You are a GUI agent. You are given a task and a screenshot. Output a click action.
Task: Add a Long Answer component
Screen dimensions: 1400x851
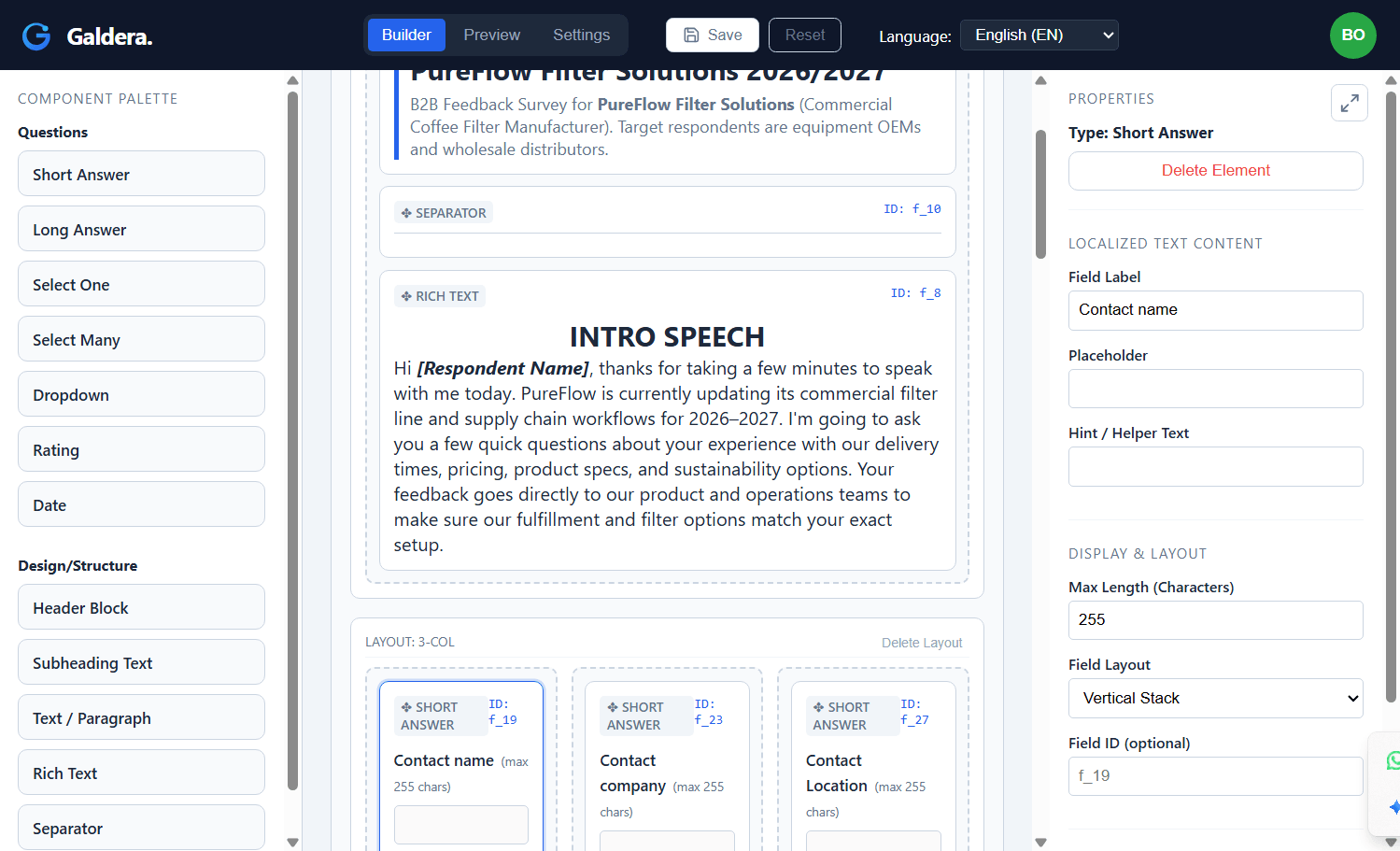click(141, 229)
